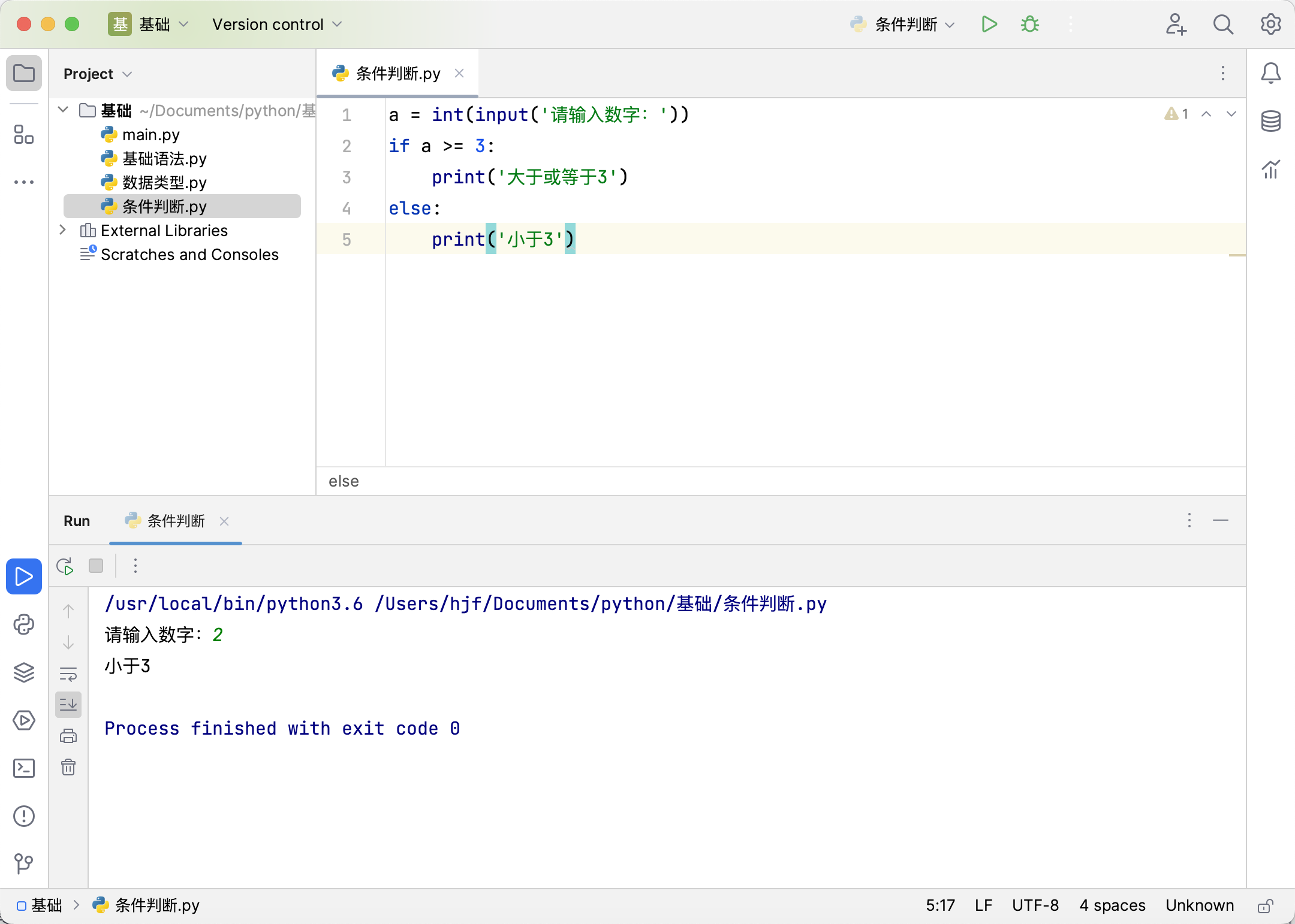Screen dimensions: 1295x924
Task: Rerun 条件判断 in the Run panel
Action: 65,566
